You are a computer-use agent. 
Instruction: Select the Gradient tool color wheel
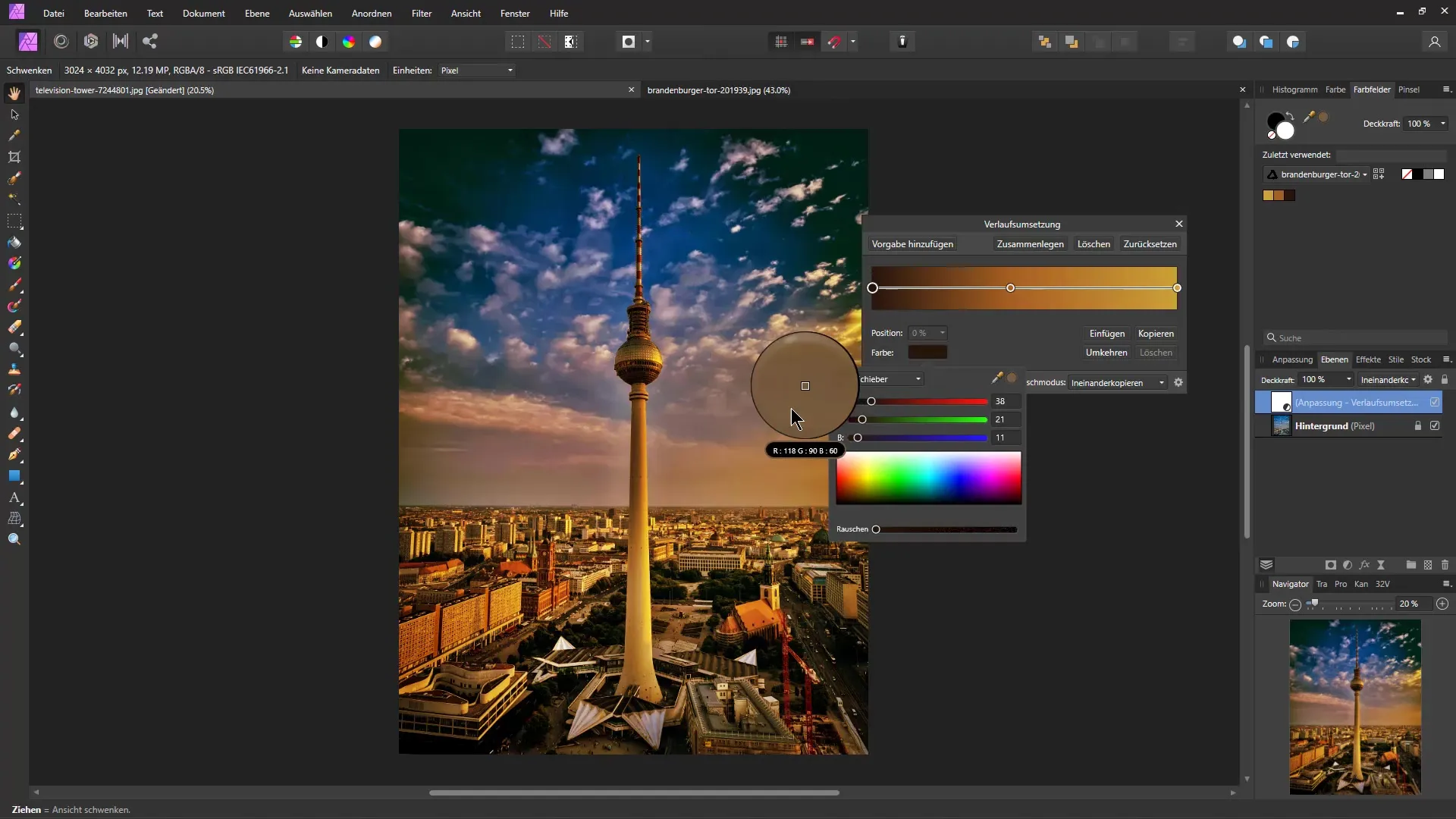14,264
